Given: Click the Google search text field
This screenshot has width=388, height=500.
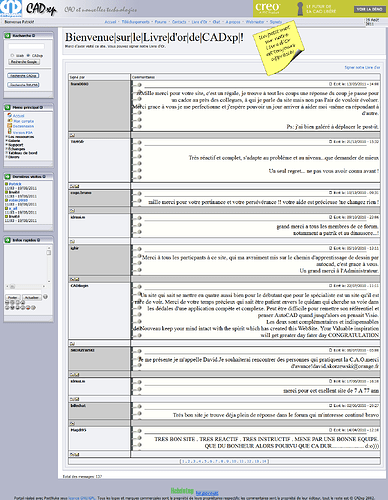Looking at the screenshot, I should pos(26,46).
